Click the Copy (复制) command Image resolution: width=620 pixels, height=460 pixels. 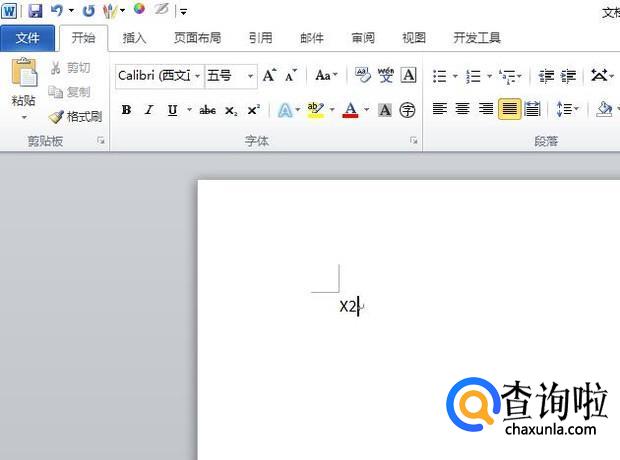click(x=69, y=92)
